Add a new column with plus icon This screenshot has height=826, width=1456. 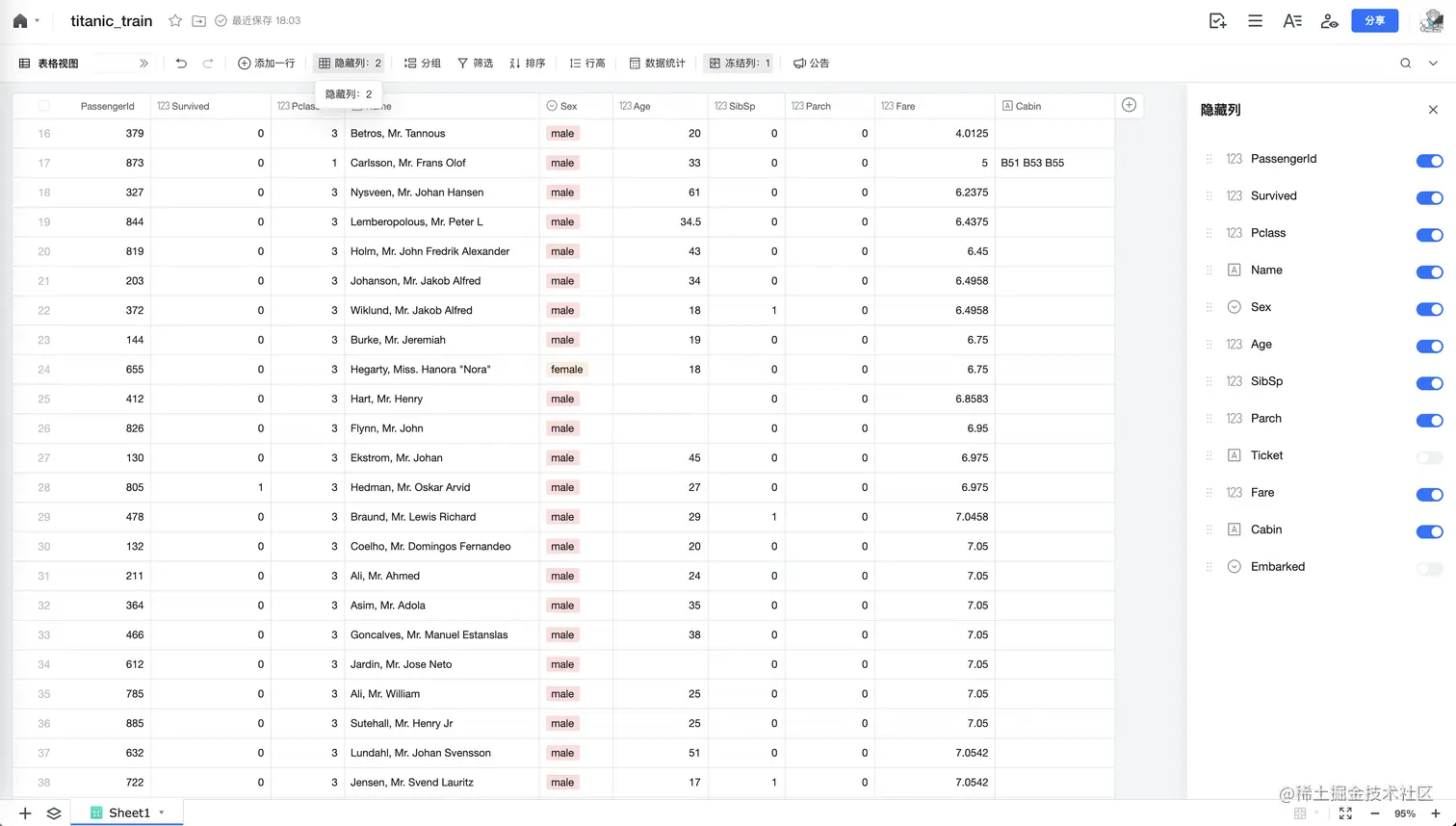click(1130, 105)
